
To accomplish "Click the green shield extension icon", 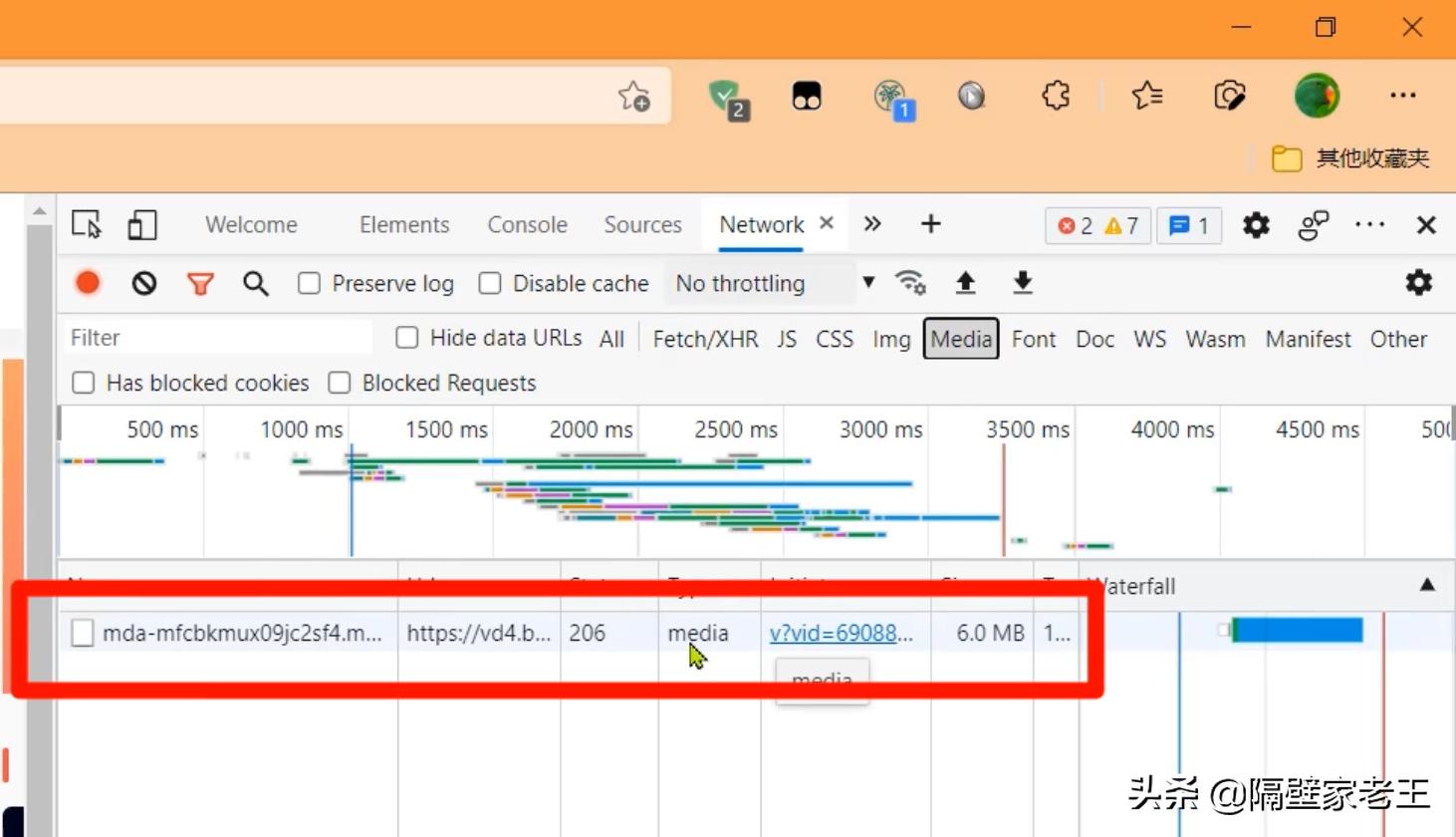I will coord(728,99).
